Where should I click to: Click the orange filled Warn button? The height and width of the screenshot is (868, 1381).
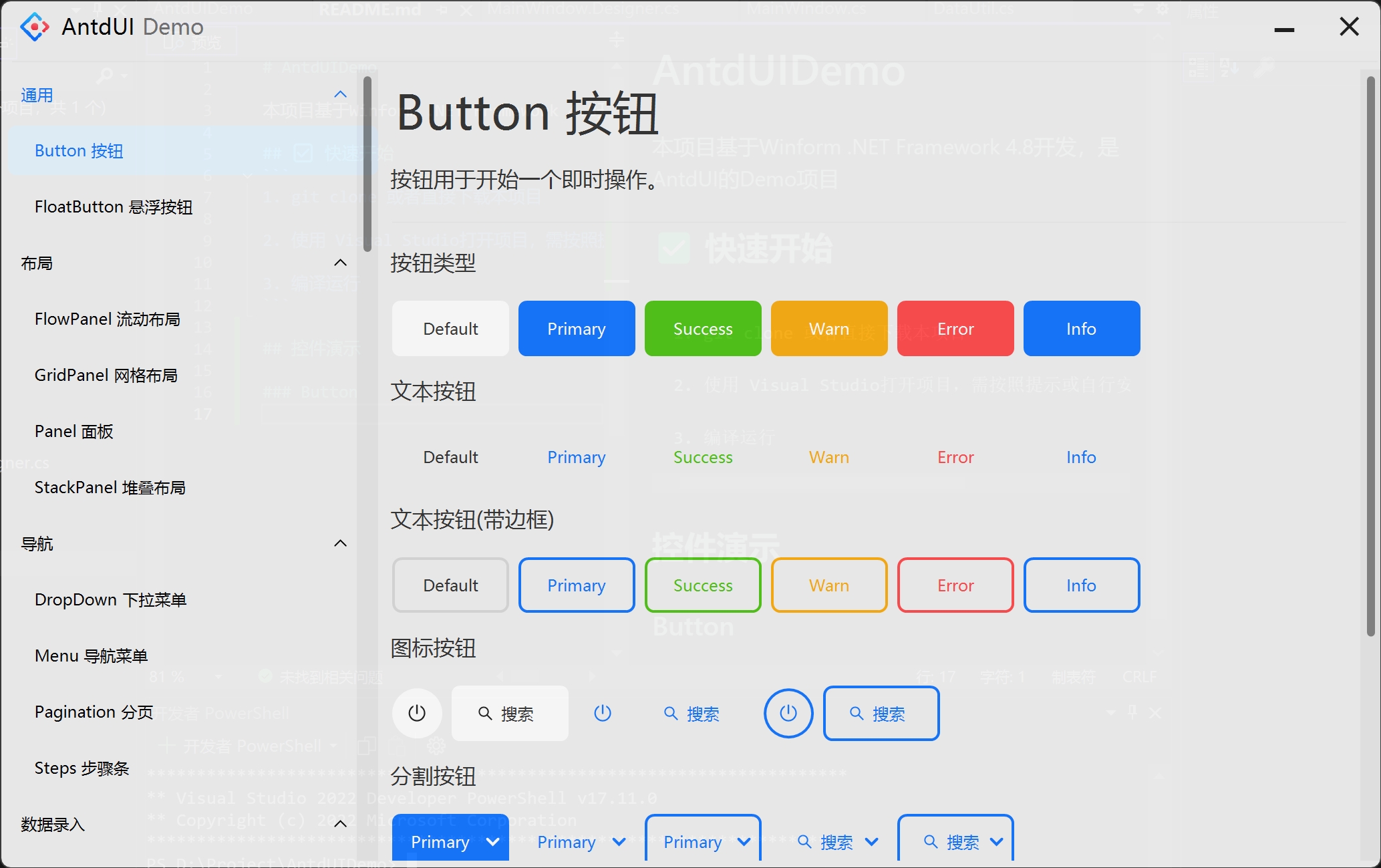[828, 329]
